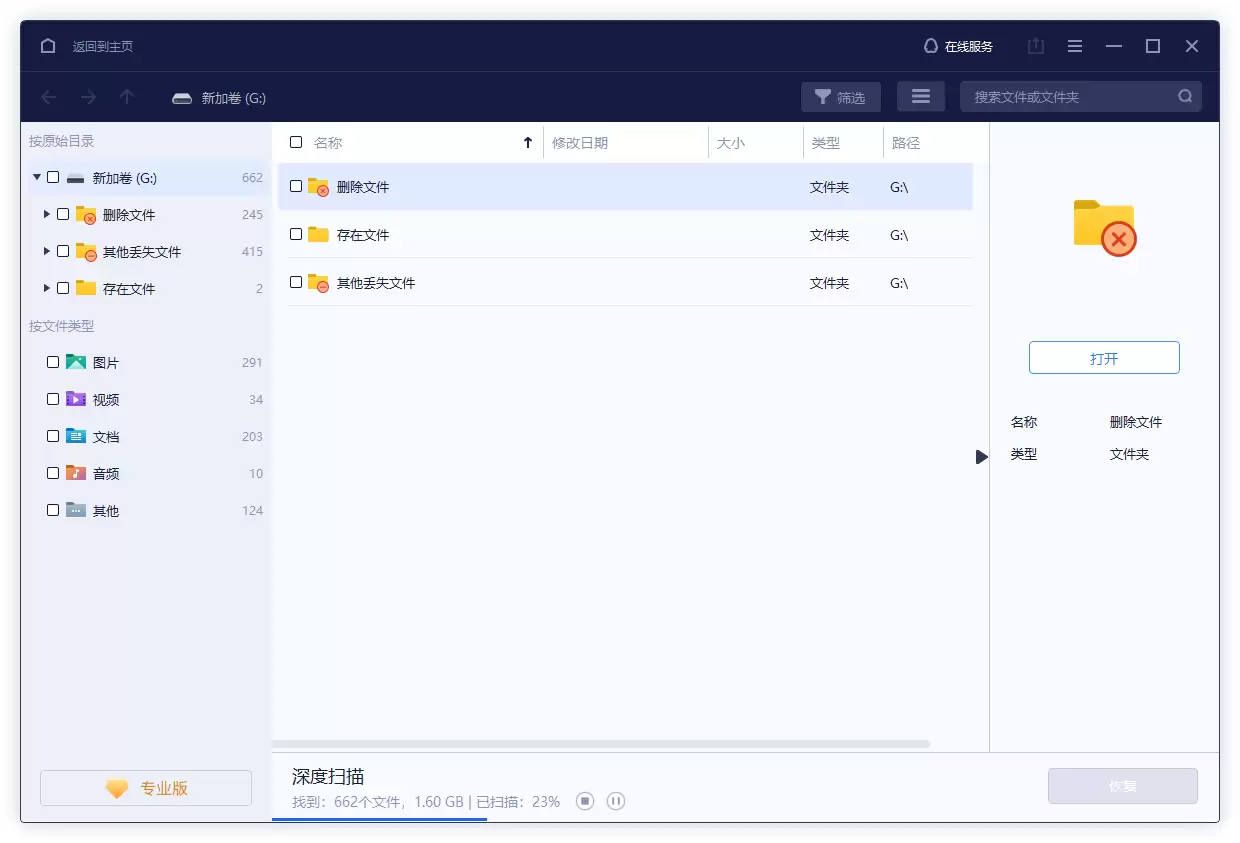Image resolution: width=1240 pixels, height=843 pixels.
Task: Expand the 删除文件 tree node
Action: click(x=47, y=214)
